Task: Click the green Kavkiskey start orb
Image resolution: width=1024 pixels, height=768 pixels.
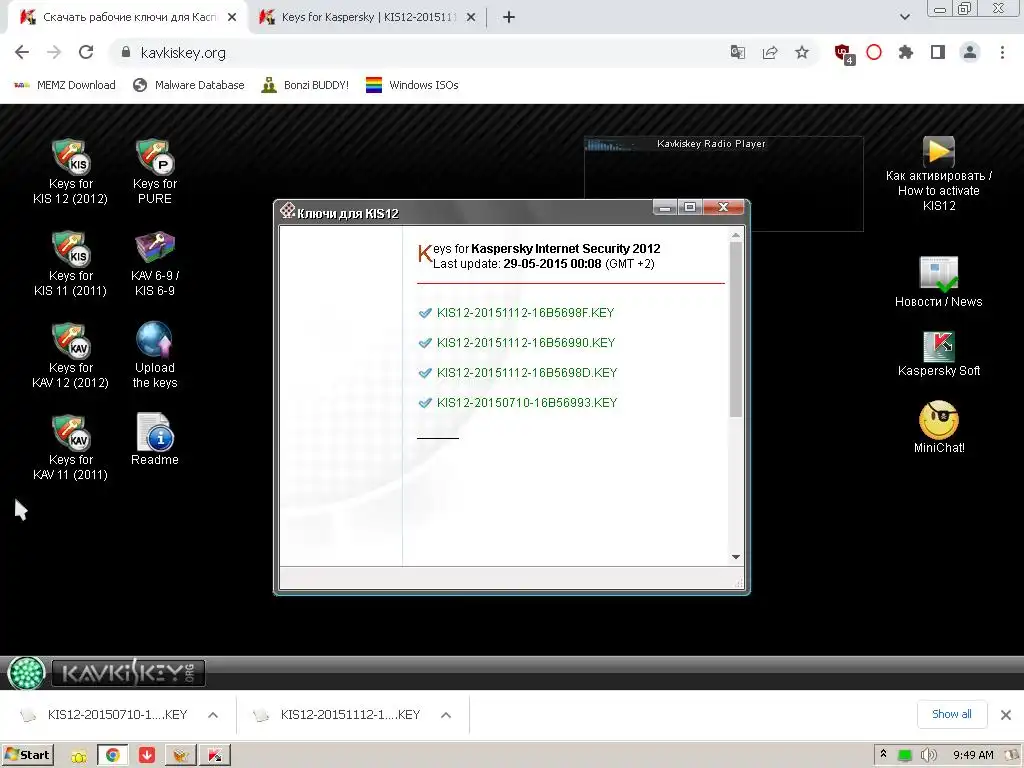Action: 26,673
